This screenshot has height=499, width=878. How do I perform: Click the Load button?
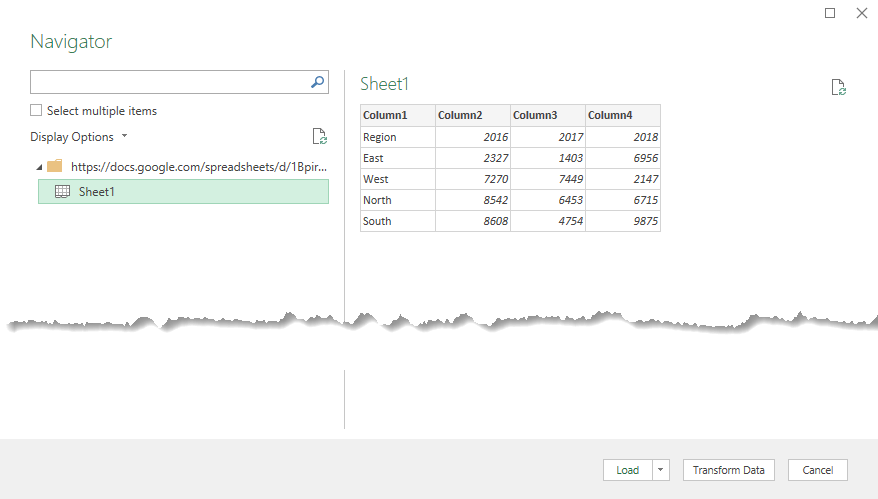(628, 470)
